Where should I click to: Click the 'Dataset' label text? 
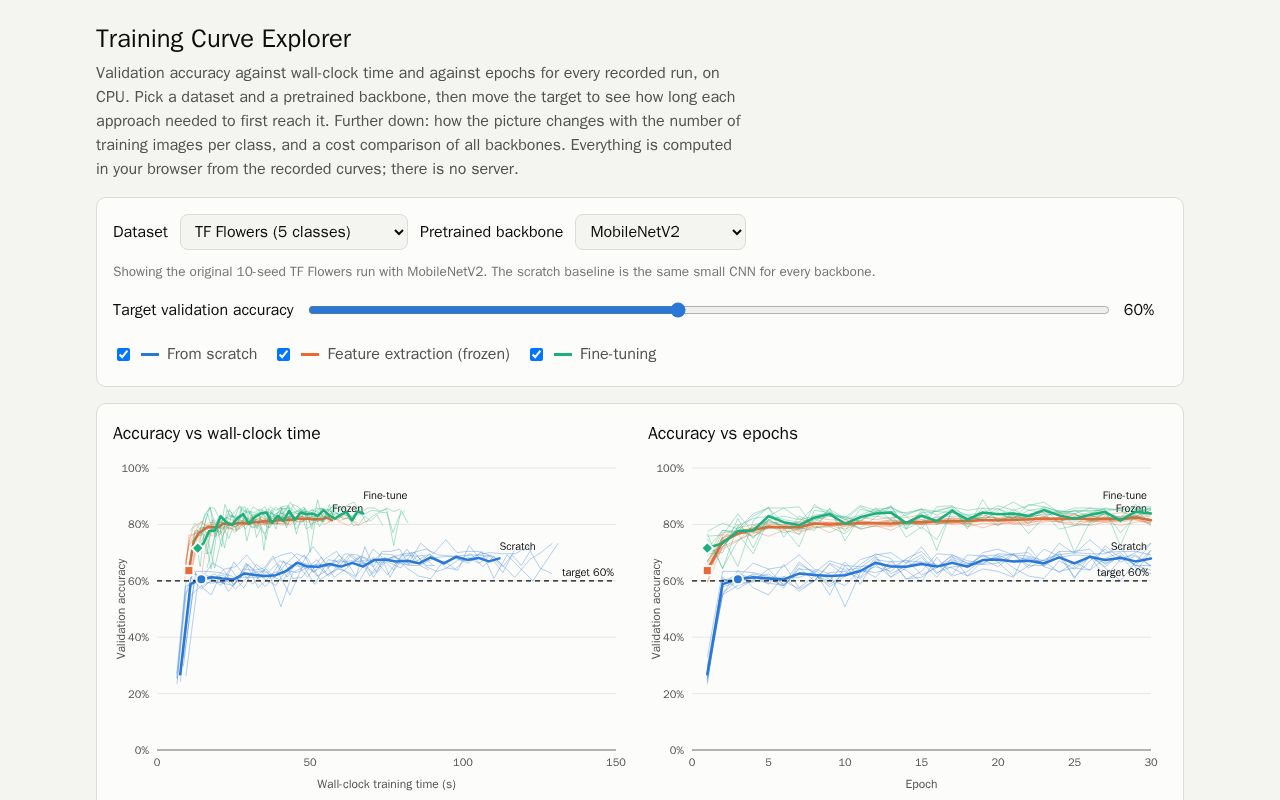(x=140, y=232)
